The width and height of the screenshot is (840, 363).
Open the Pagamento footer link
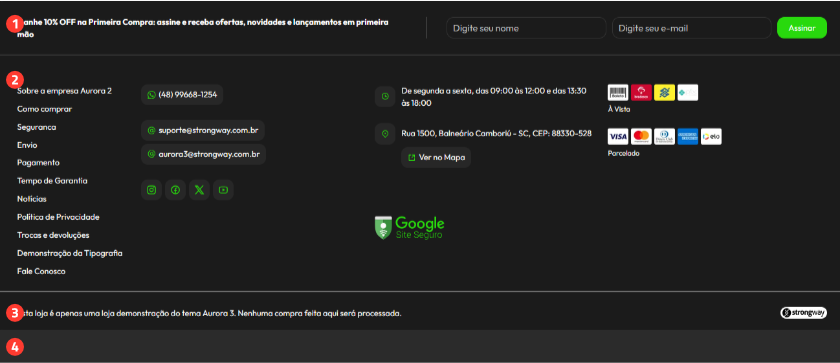[x=39, y=163]
